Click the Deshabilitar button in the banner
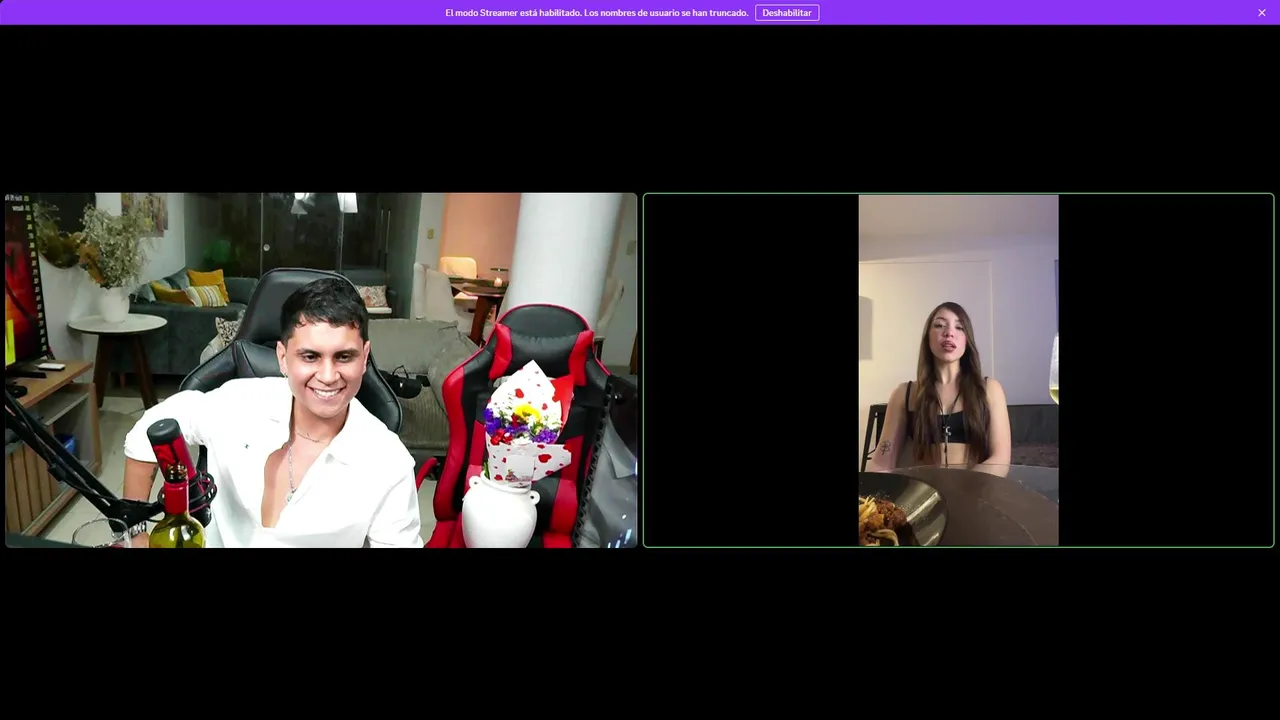Screen dimensions: 1280x720 (x=787, y=13)
